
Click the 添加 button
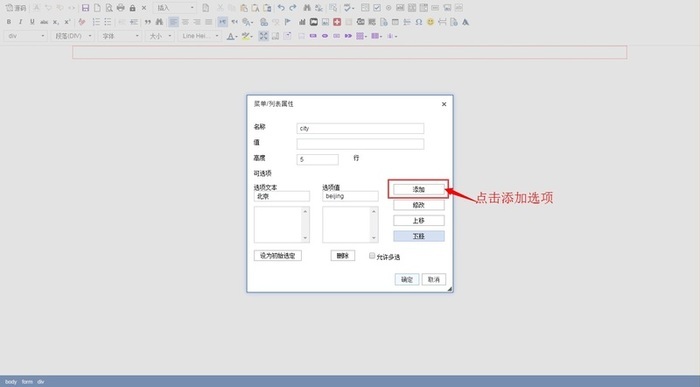click(419, 190)
